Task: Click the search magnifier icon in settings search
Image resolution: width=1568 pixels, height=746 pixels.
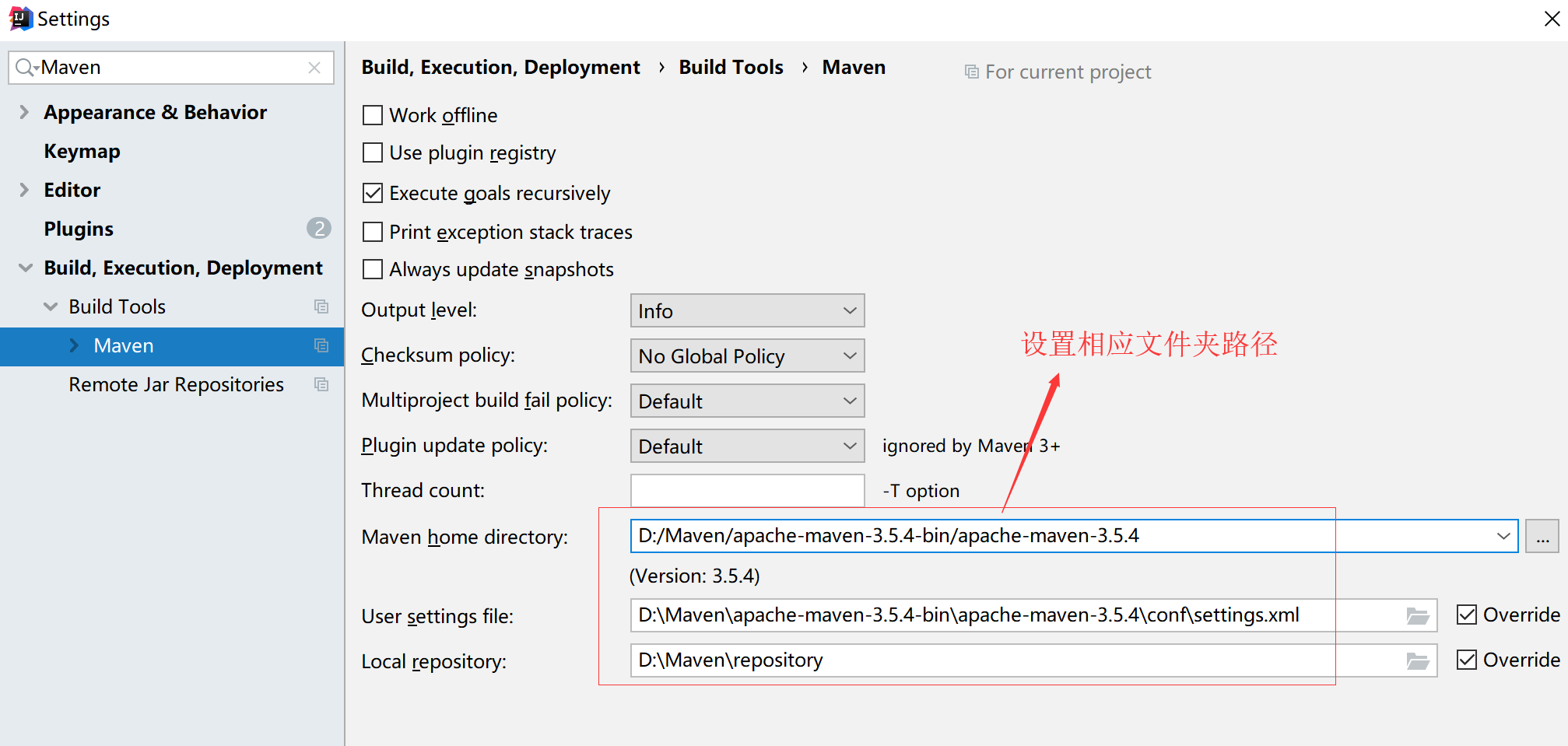Action: click(x=26, y=68)
